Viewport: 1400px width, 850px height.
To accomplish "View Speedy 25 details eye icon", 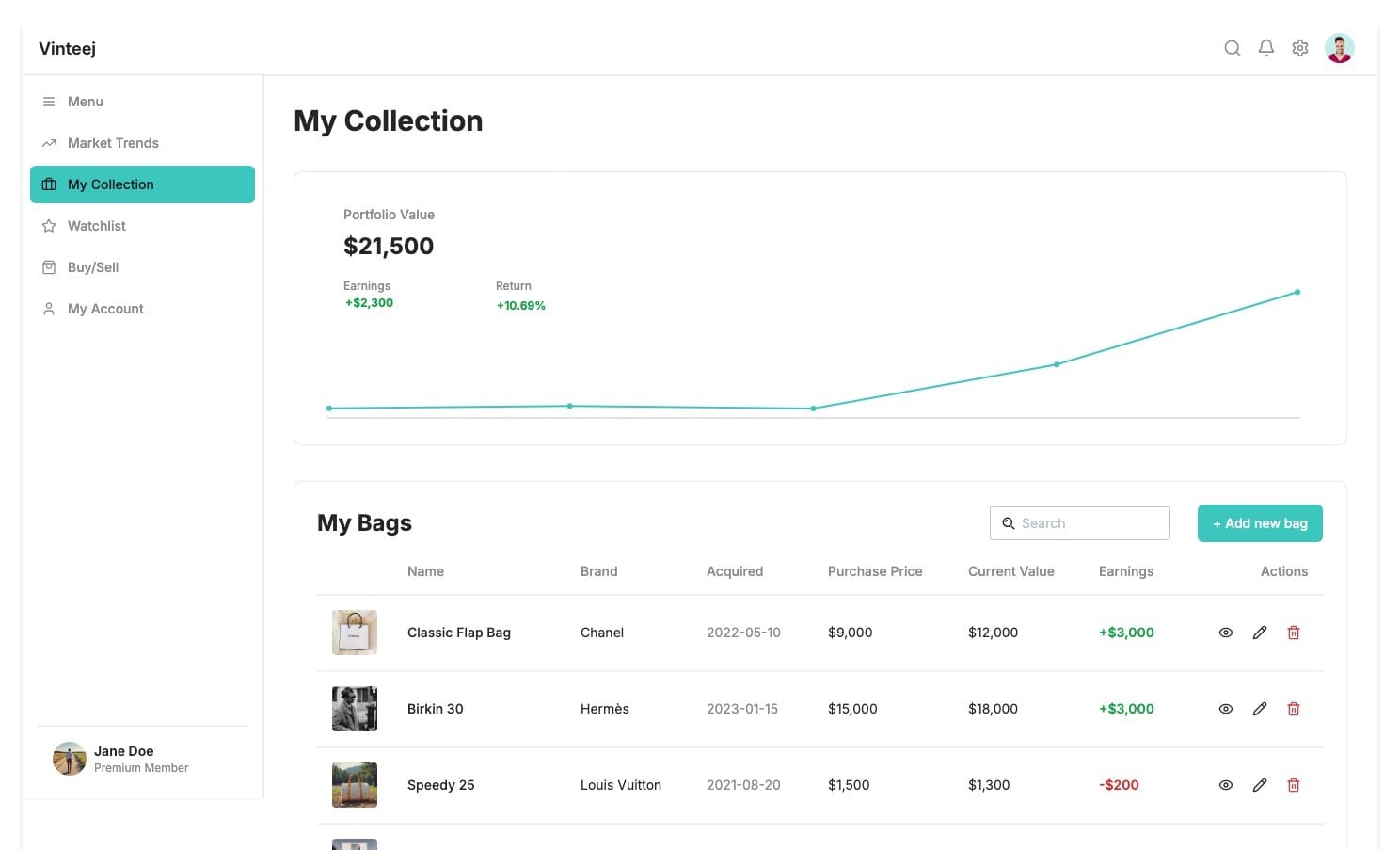I will tap(1226, 785).
